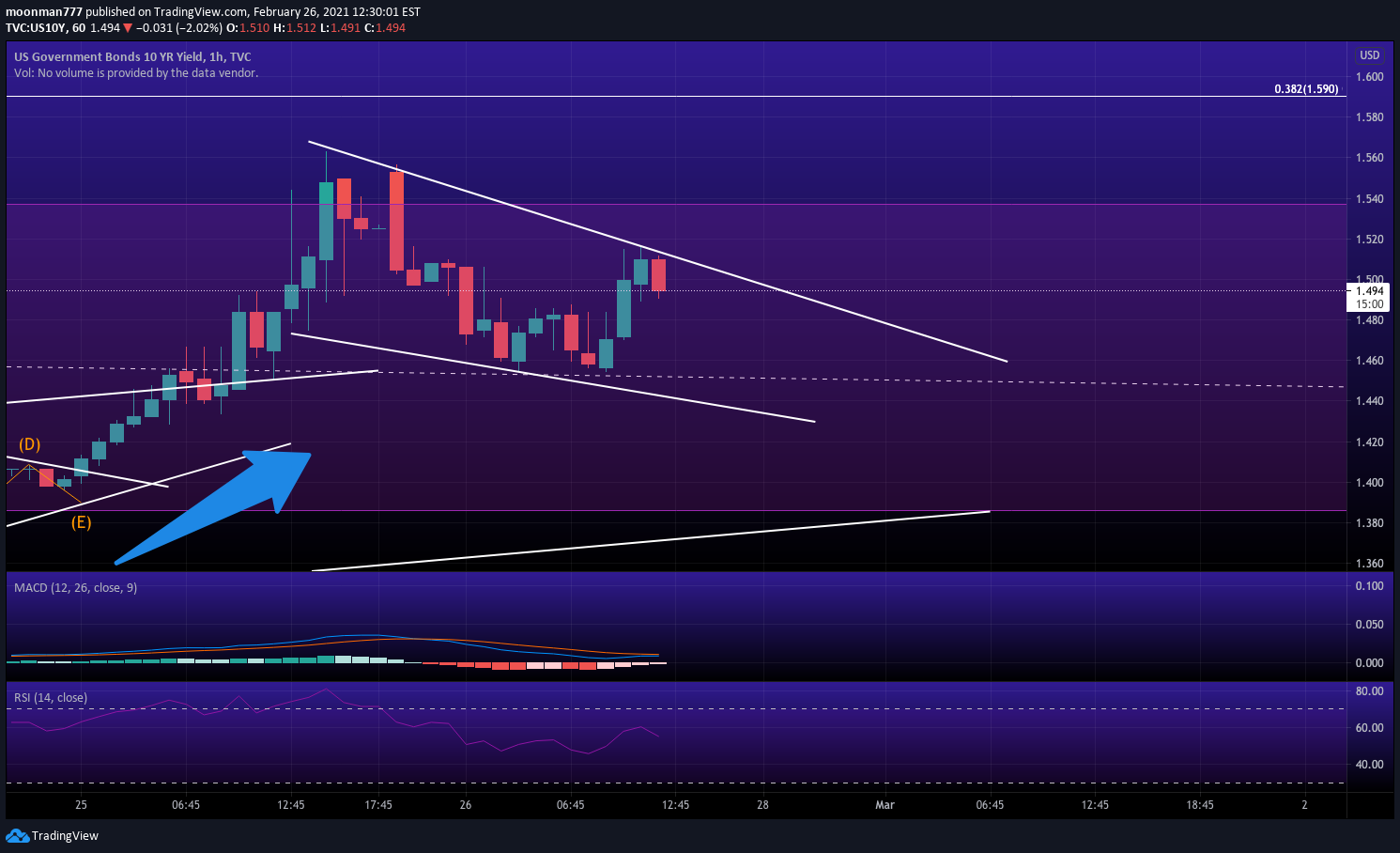Click the red down-arrow change indicator
Viewport: 1400px width, 853px height.
(128, 28)
